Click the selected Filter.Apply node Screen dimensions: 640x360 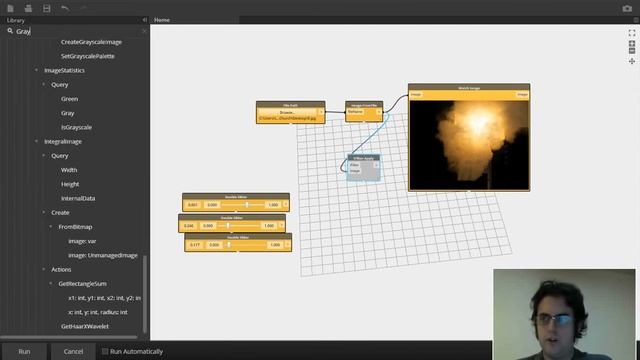pos(363,167)
